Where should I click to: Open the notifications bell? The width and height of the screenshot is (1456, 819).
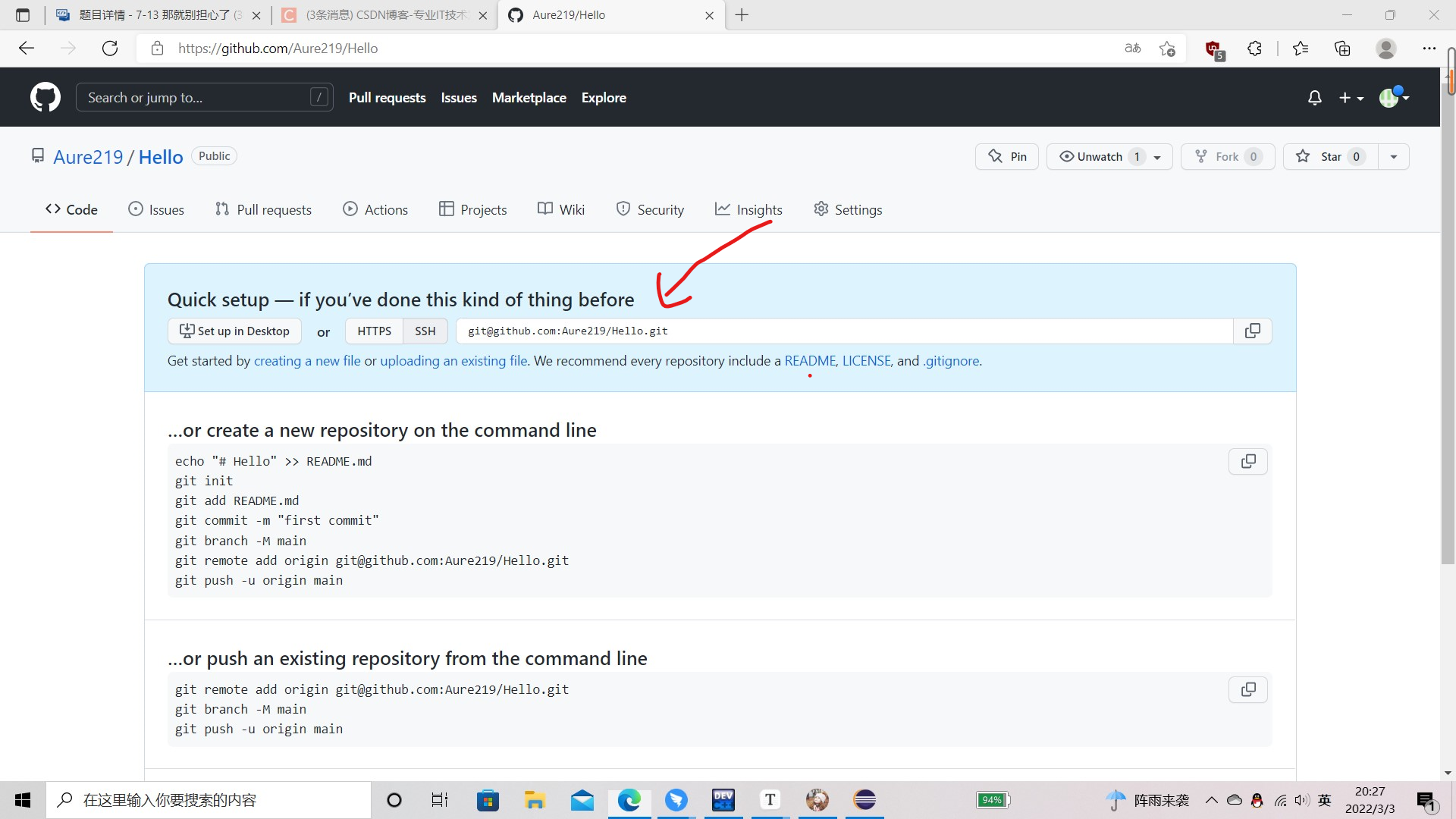tap(1315, 98)
